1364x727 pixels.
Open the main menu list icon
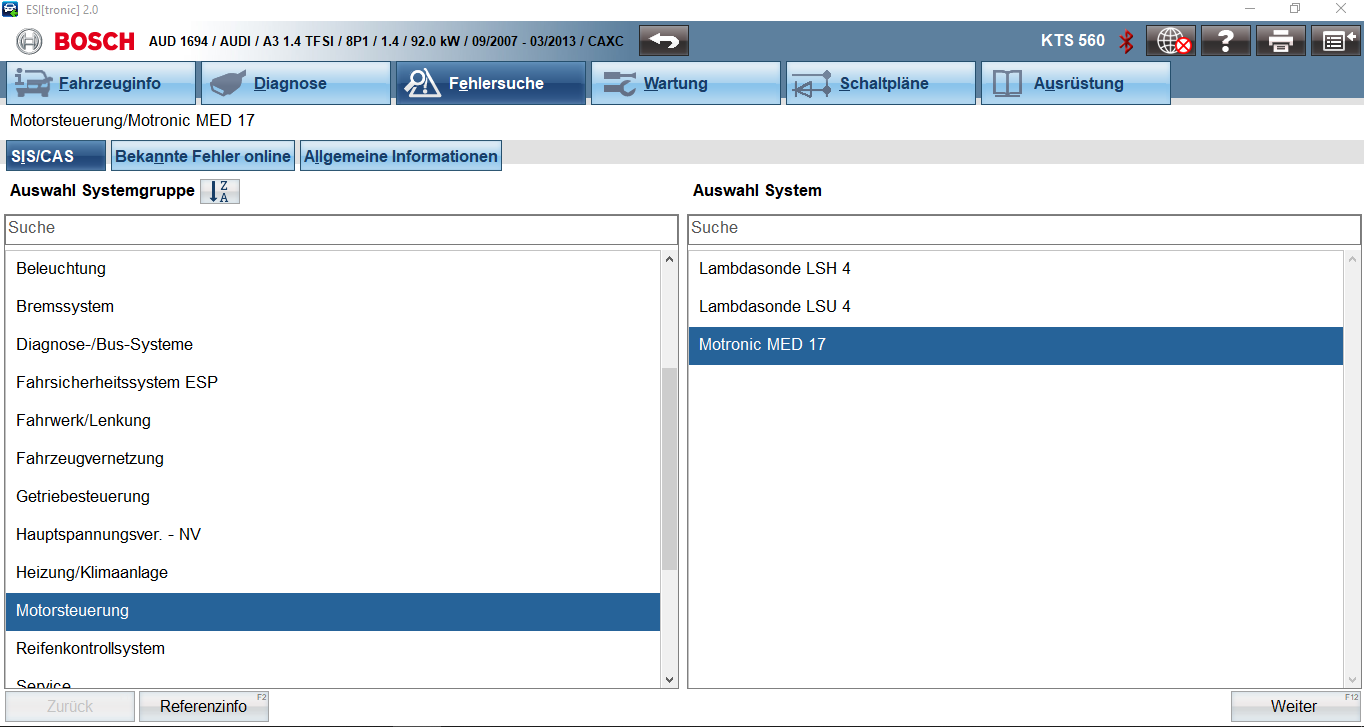tap(1335, 41)
